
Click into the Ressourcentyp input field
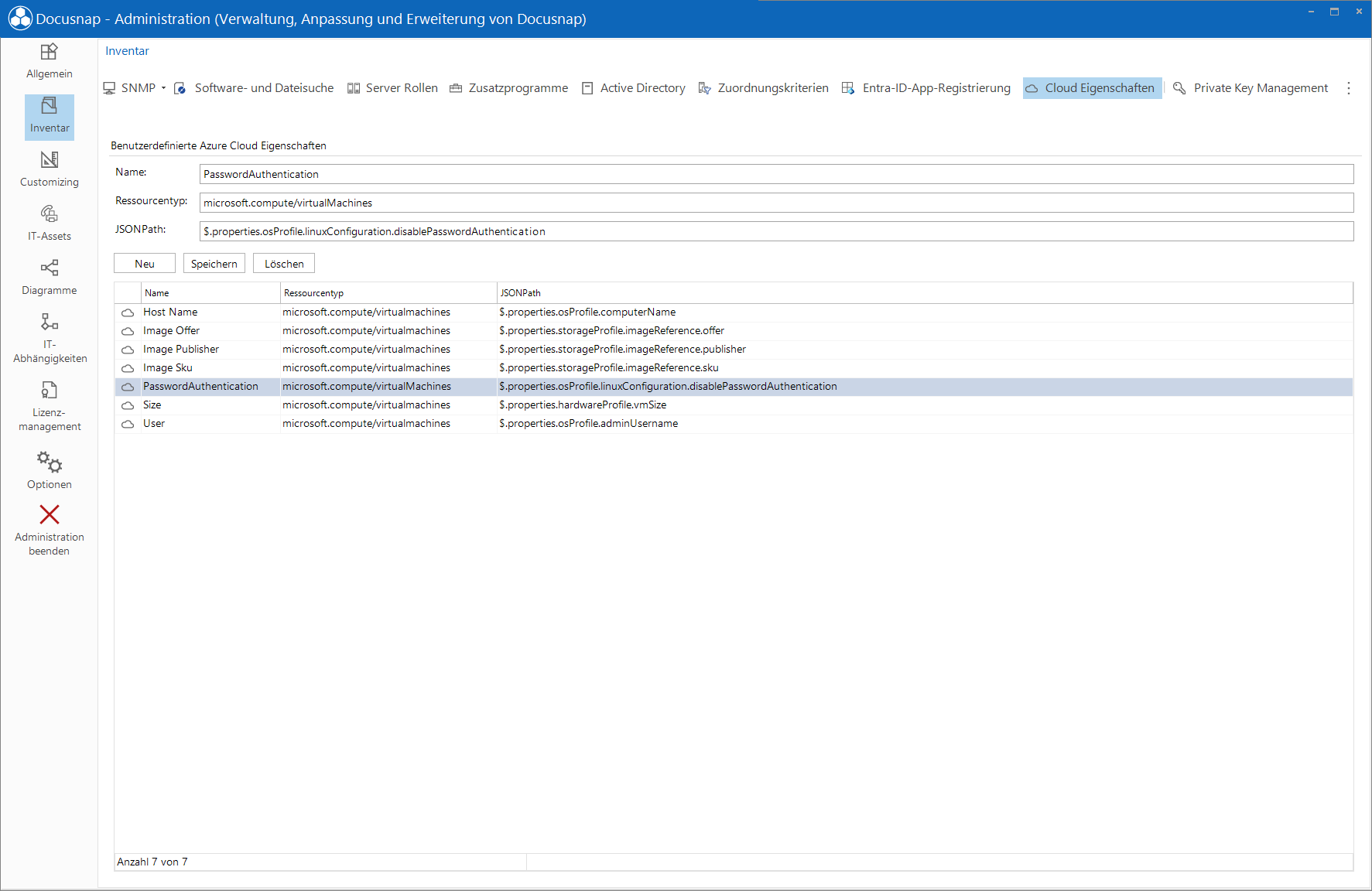coord(776,203)
